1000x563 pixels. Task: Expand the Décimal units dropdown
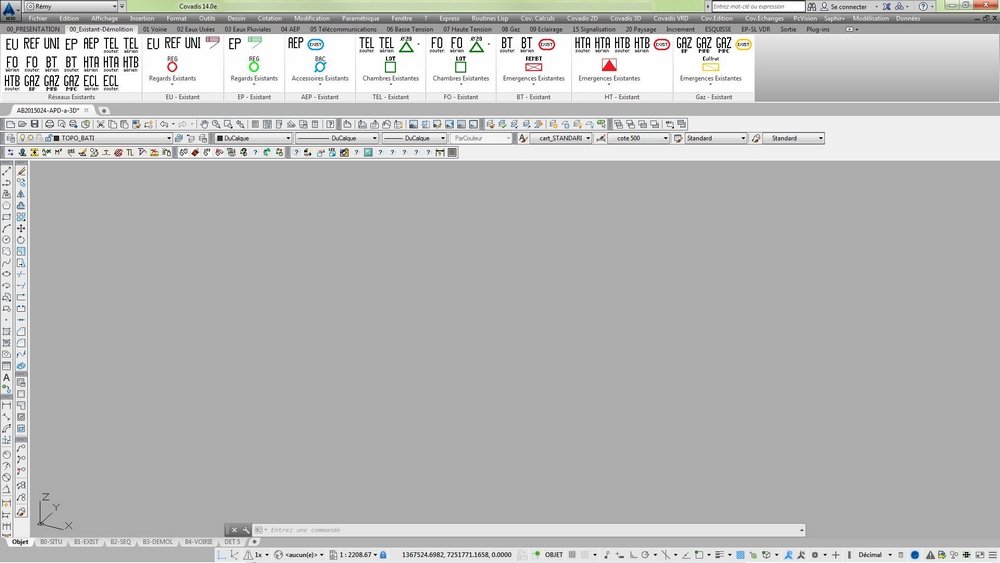point(873,555)
